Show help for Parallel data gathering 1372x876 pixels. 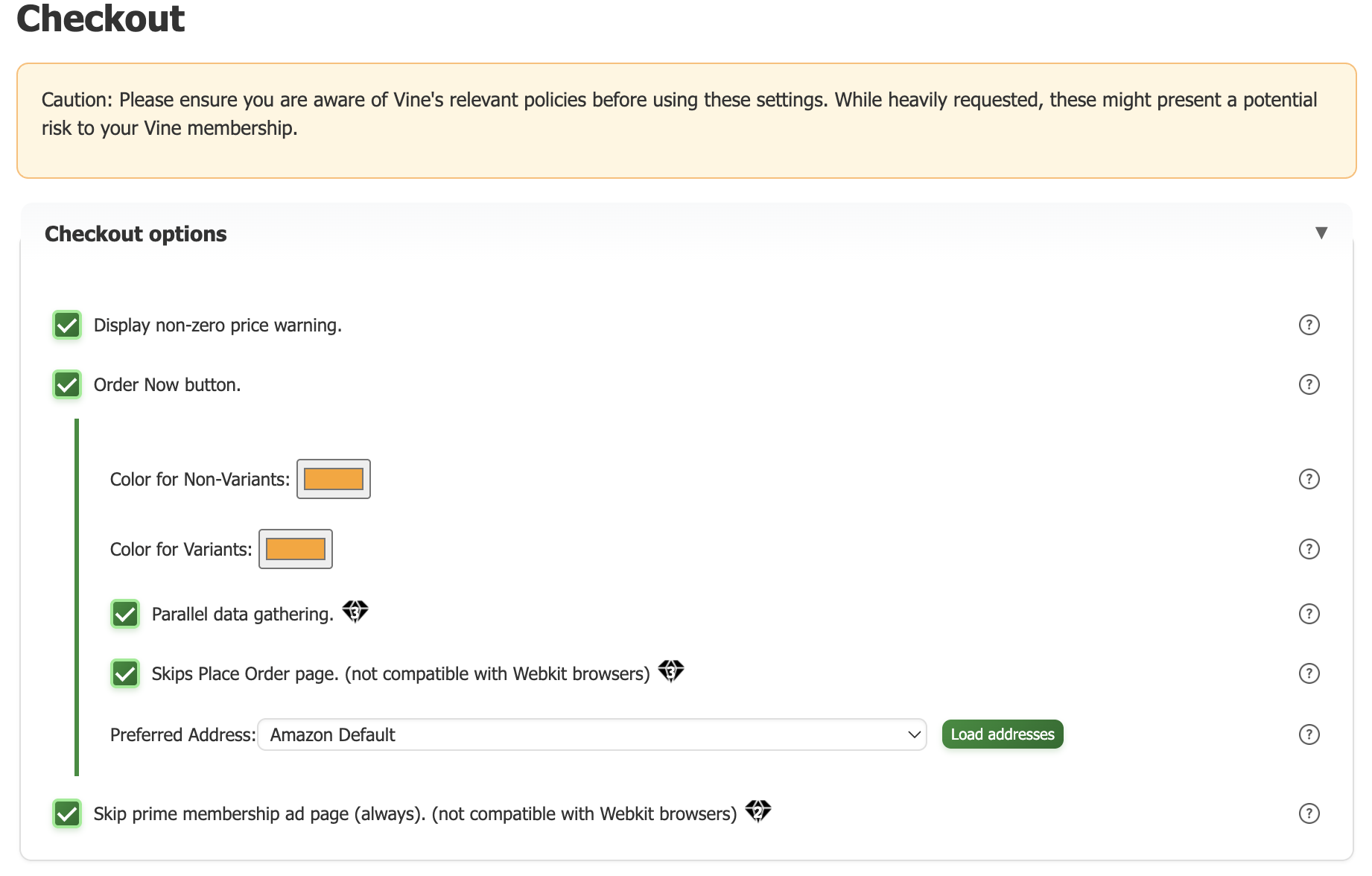1309,614
